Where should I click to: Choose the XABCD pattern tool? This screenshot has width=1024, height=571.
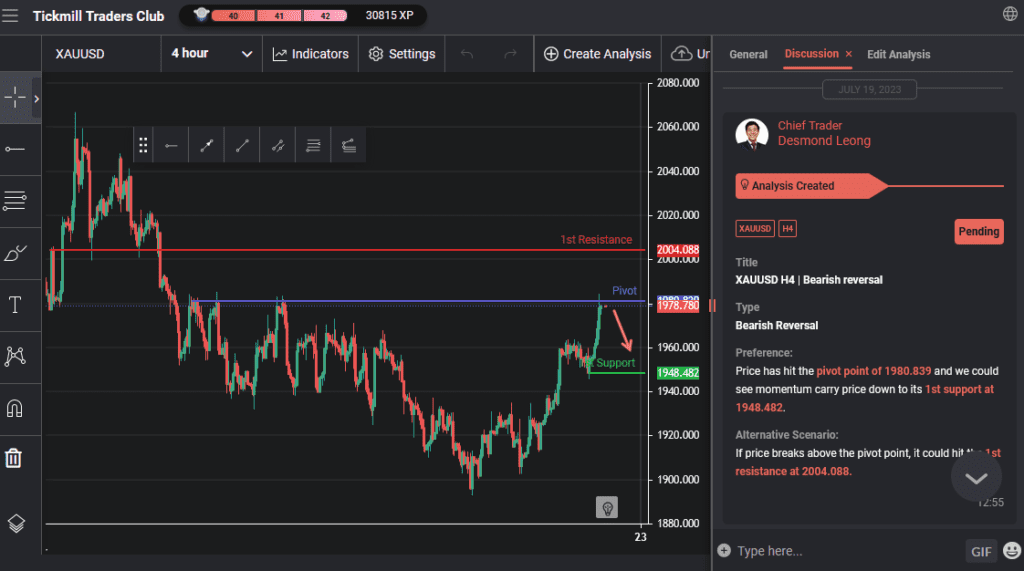click(15, 356)
